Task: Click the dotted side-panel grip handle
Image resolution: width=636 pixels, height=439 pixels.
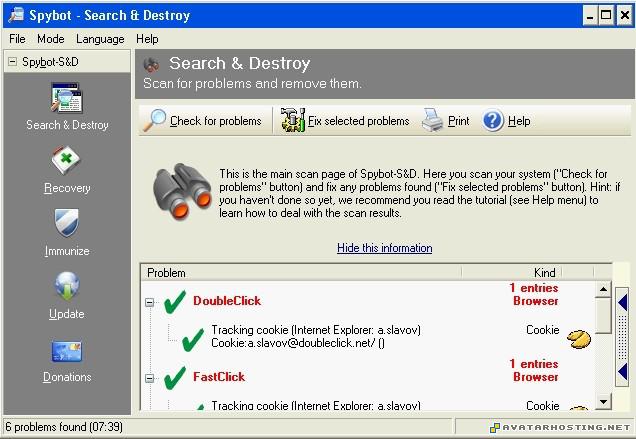Action: tap(623, 338)
